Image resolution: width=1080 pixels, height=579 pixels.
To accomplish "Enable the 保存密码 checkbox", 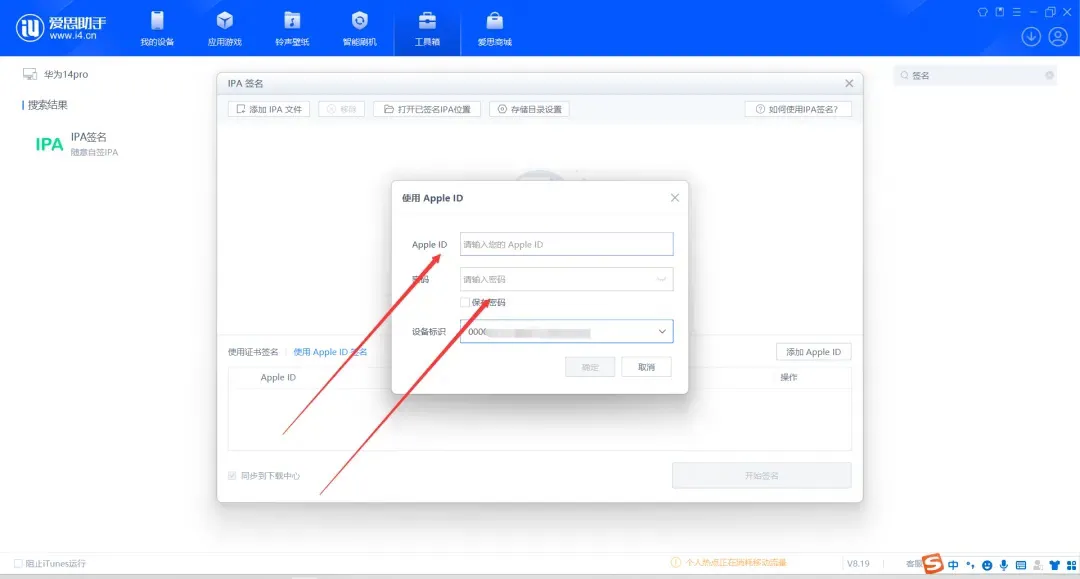I will pyautogui.click(x=465, y=302).
